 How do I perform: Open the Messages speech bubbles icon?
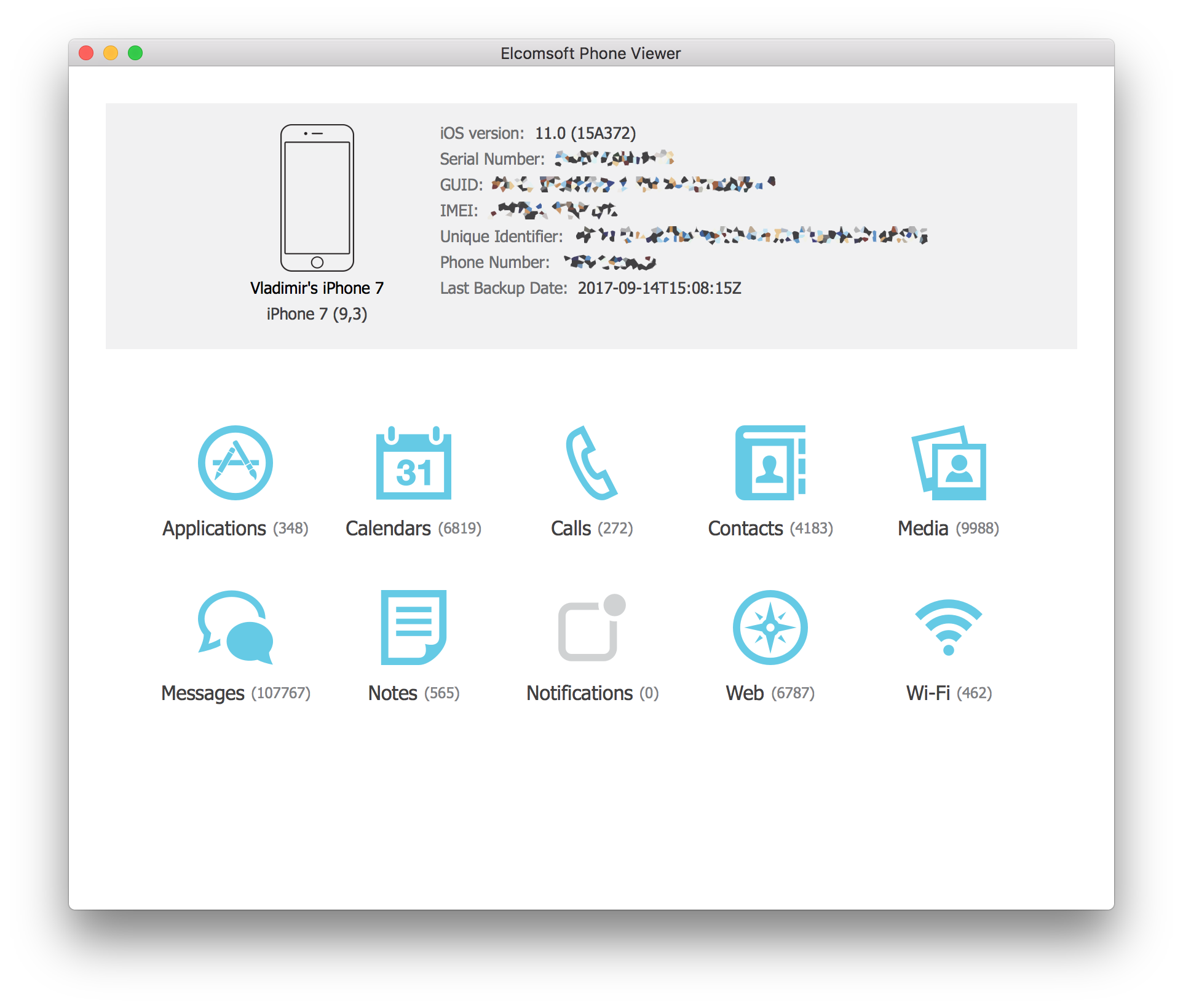[x=235, y=628]
